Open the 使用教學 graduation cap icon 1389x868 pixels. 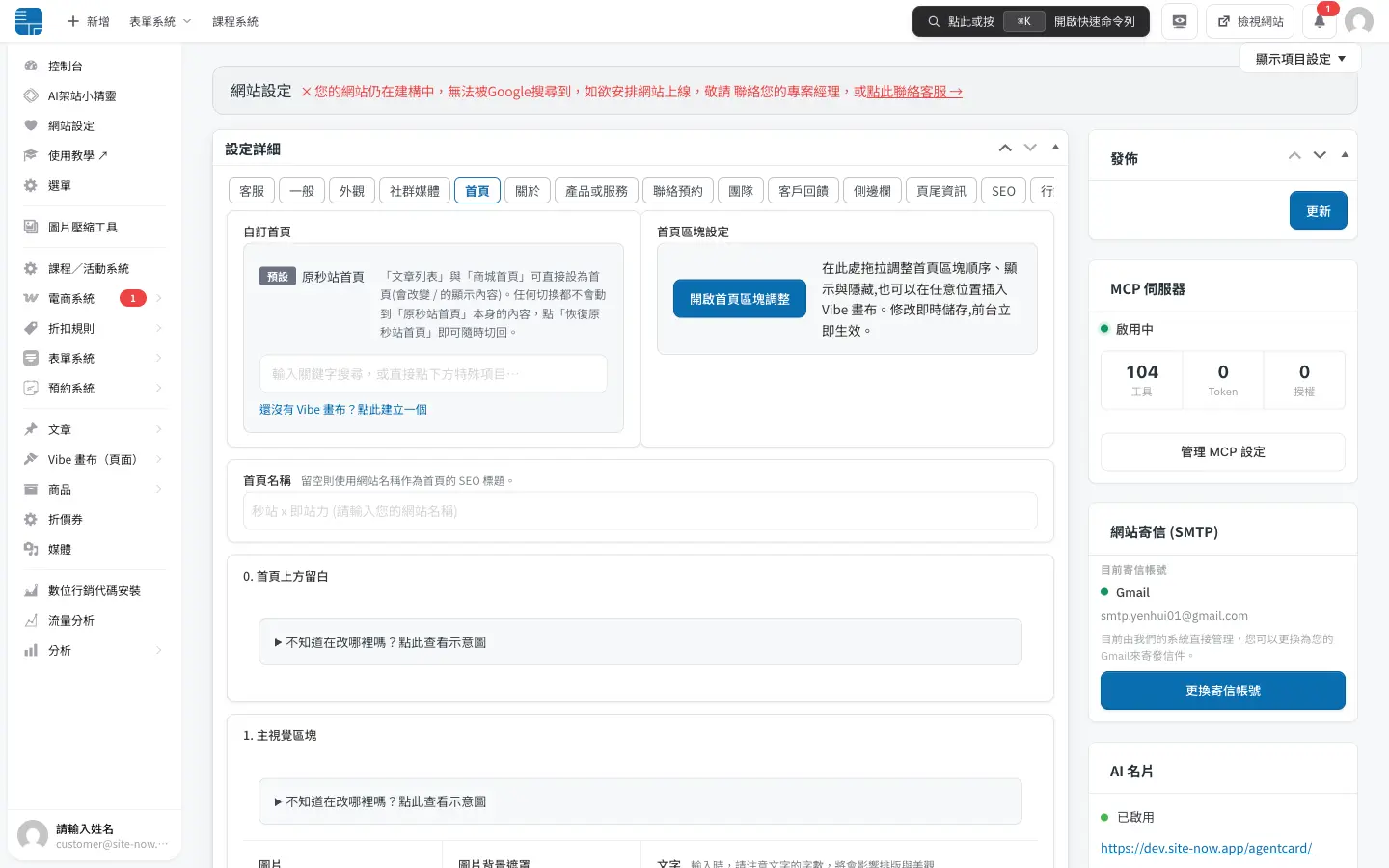(x=31, y=155)
